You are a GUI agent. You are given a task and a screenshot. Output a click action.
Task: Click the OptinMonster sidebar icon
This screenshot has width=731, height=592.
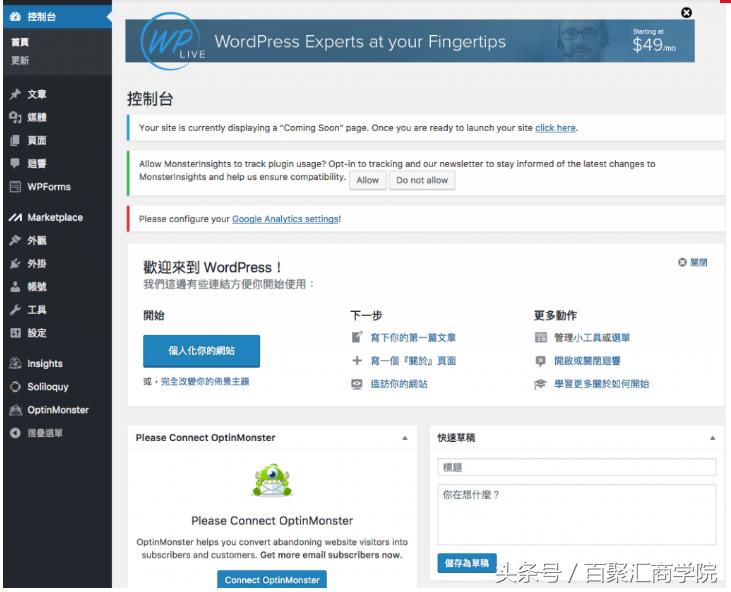tap(15, 410)
